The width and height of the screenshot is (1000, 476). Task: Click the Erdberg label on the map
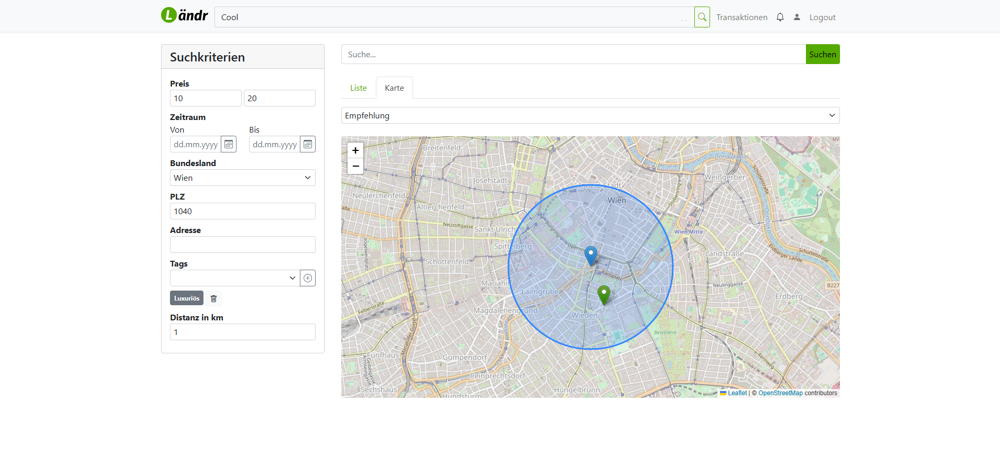coord(788,297)
